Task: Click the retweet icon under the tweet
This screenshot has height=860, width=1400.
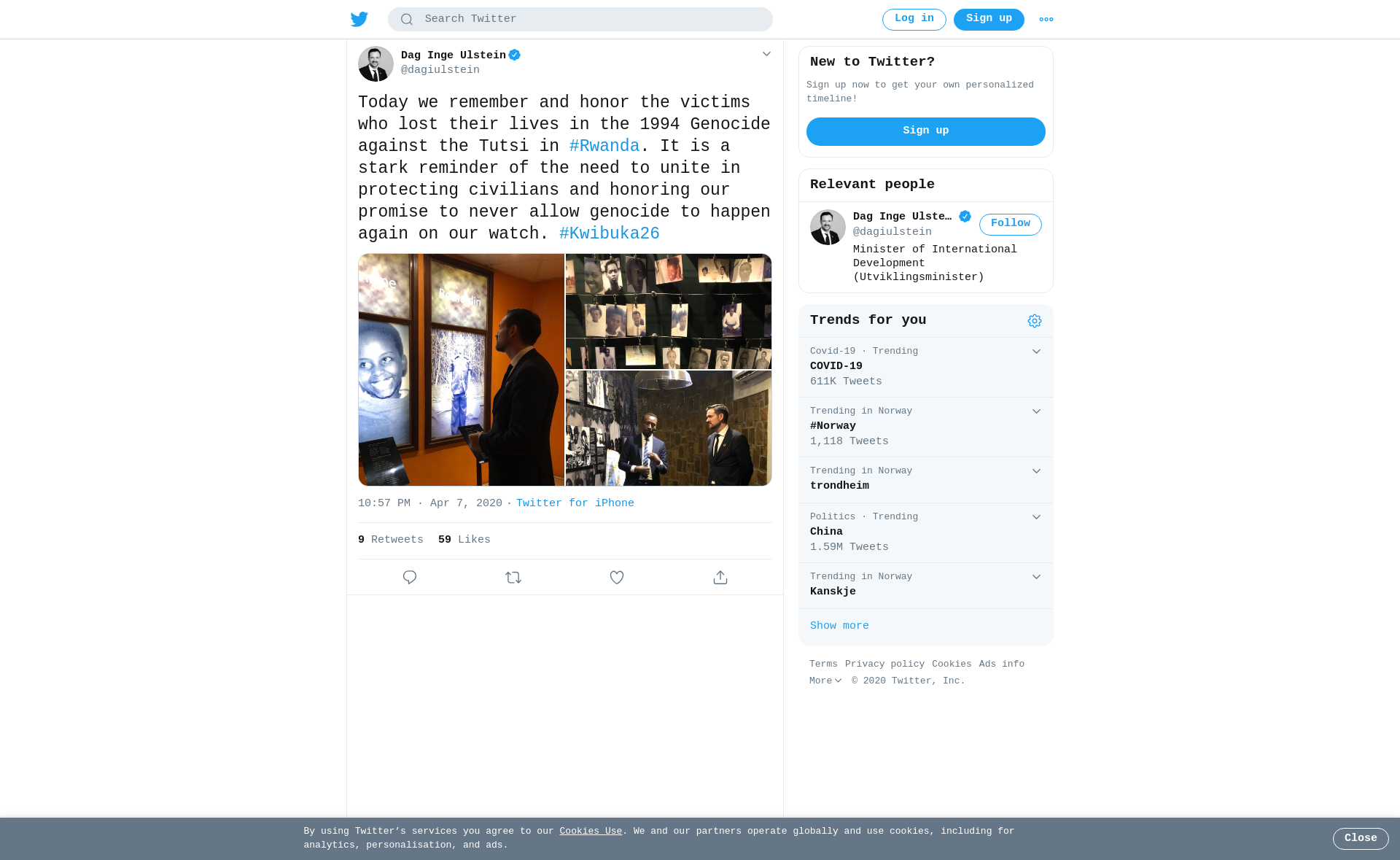Action: pos(513,577)
